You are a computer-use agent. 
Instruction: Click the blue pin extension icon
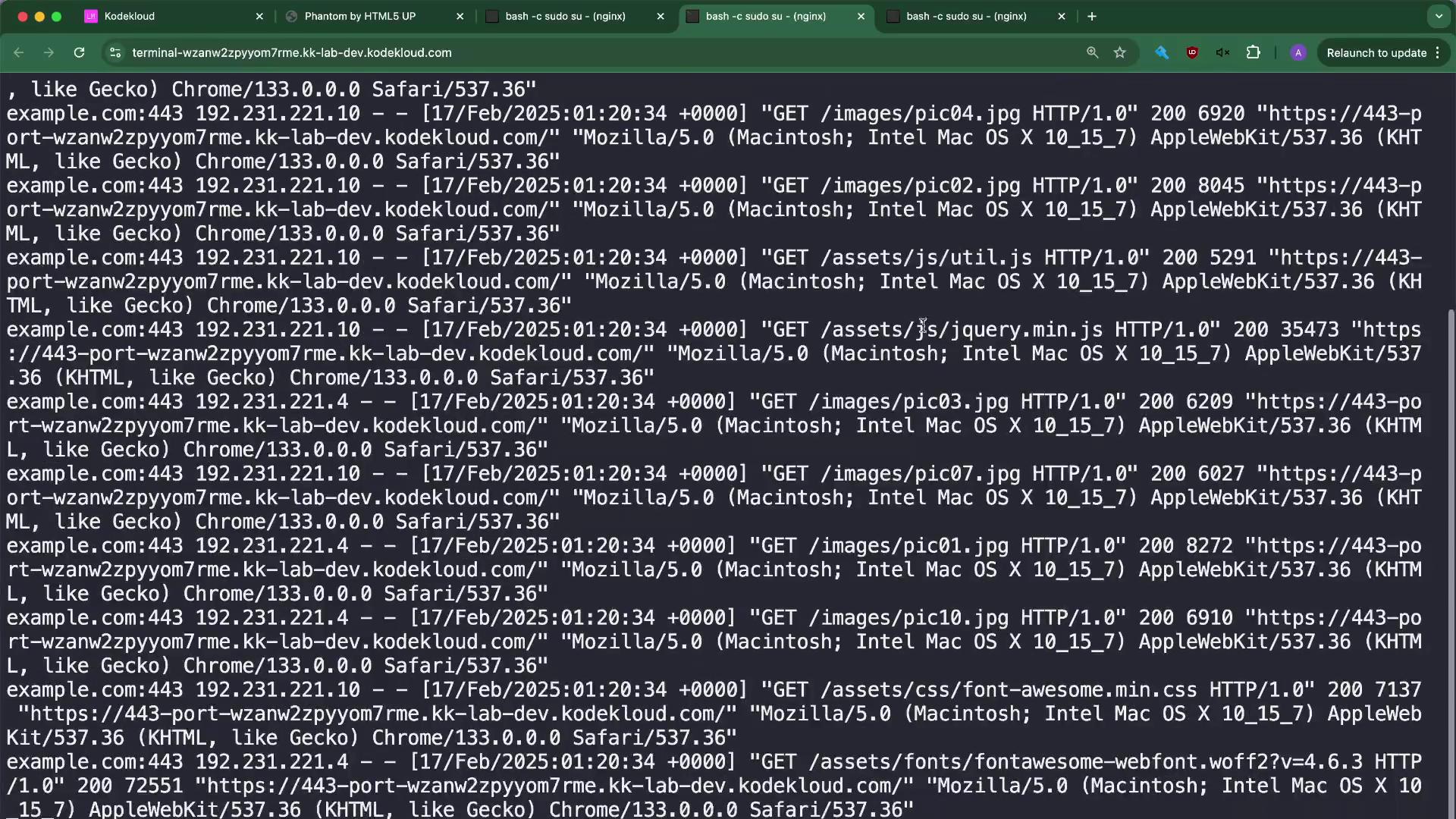pos(1162,52)
